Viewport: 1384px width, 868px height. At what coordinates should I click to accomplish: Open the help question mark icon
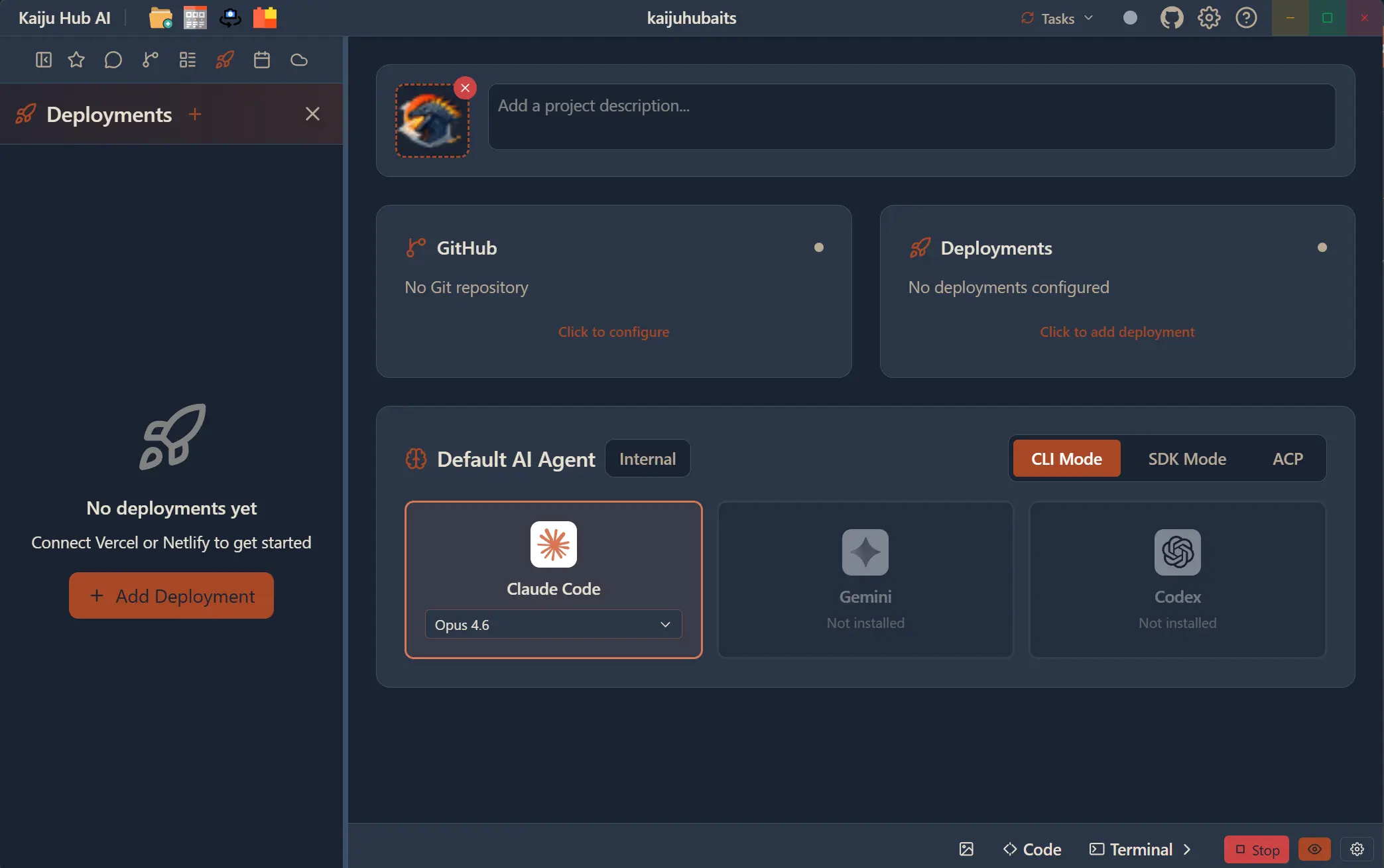pos(1246,18)
